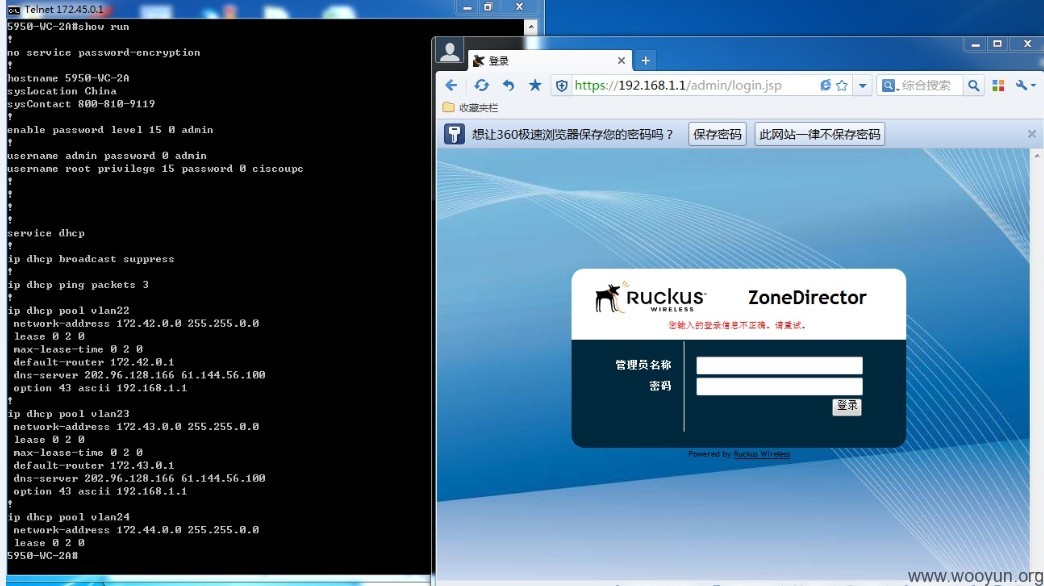The image size is (1044, 586).
Task: Click 'sysContact 800-810-9119' line
Action: tap(81, 104)
